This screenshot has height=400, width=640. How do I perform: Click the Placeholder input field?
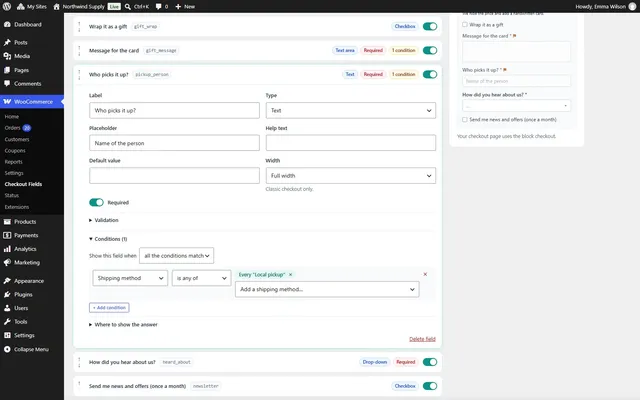click(174, 143)
